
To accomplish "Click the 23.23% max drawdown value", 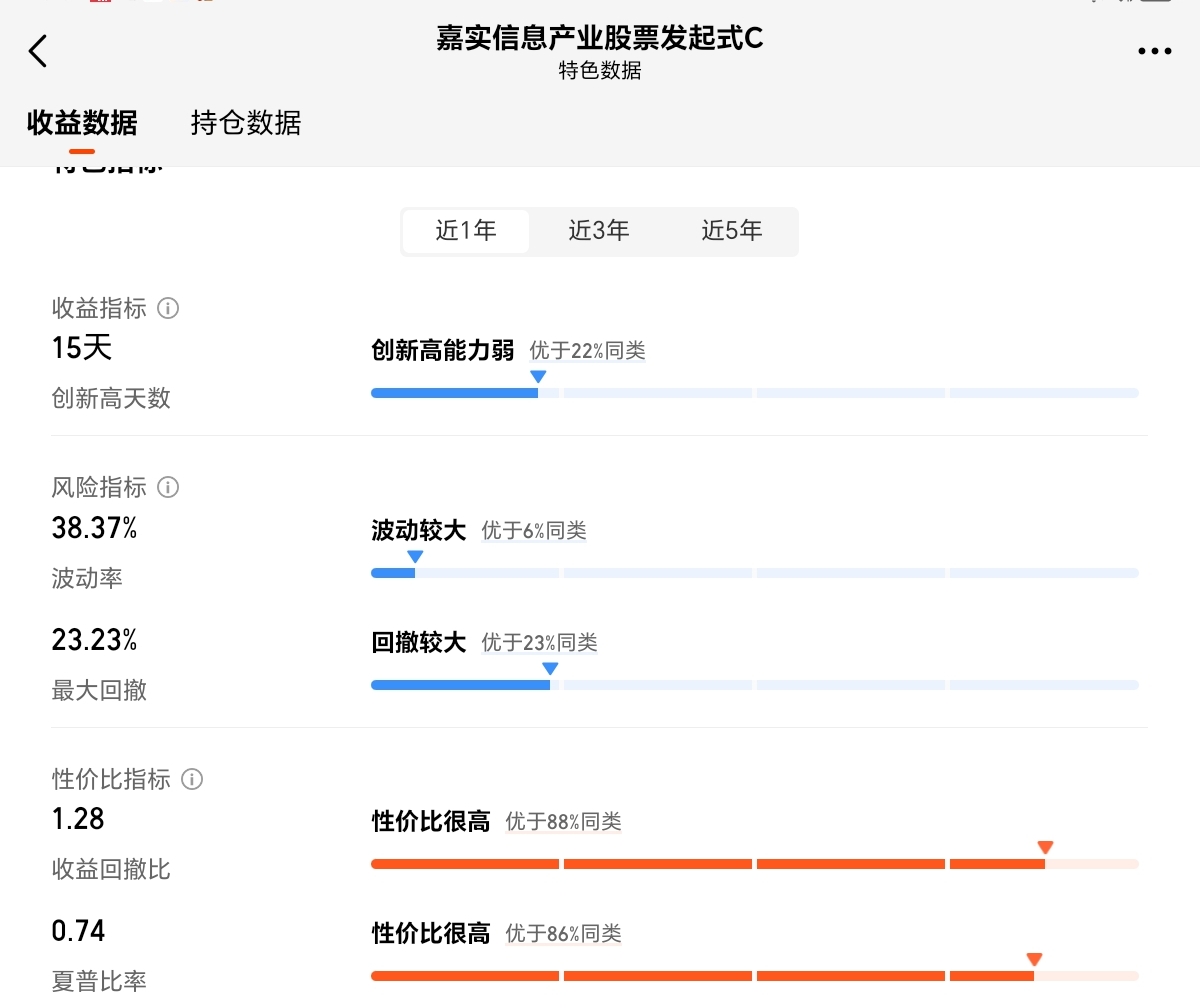I will coord(94,640).
